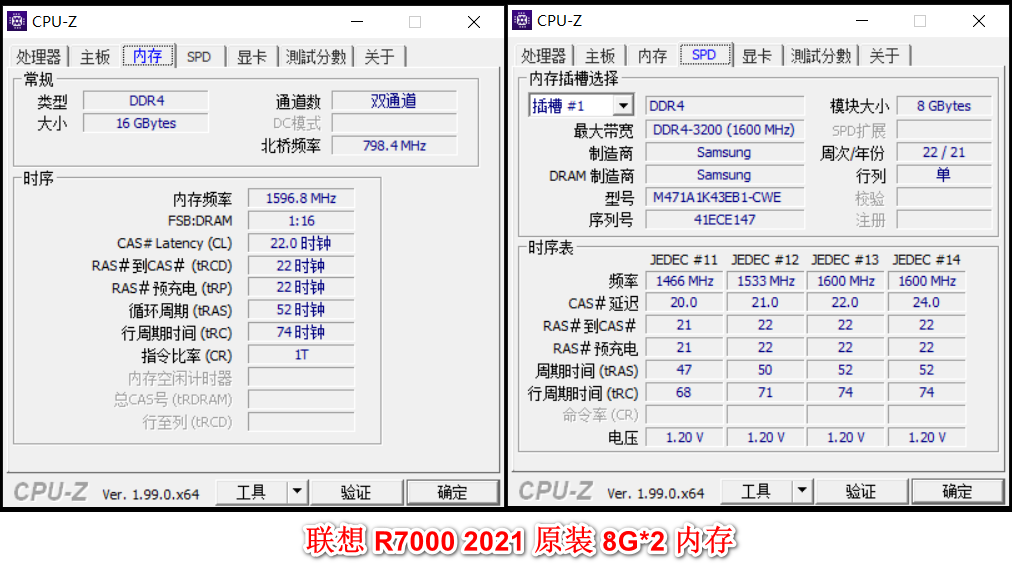Minimize the left CPU-Z window
Image resolution: width=1024 pixels, height=580 pixels.
357,22
